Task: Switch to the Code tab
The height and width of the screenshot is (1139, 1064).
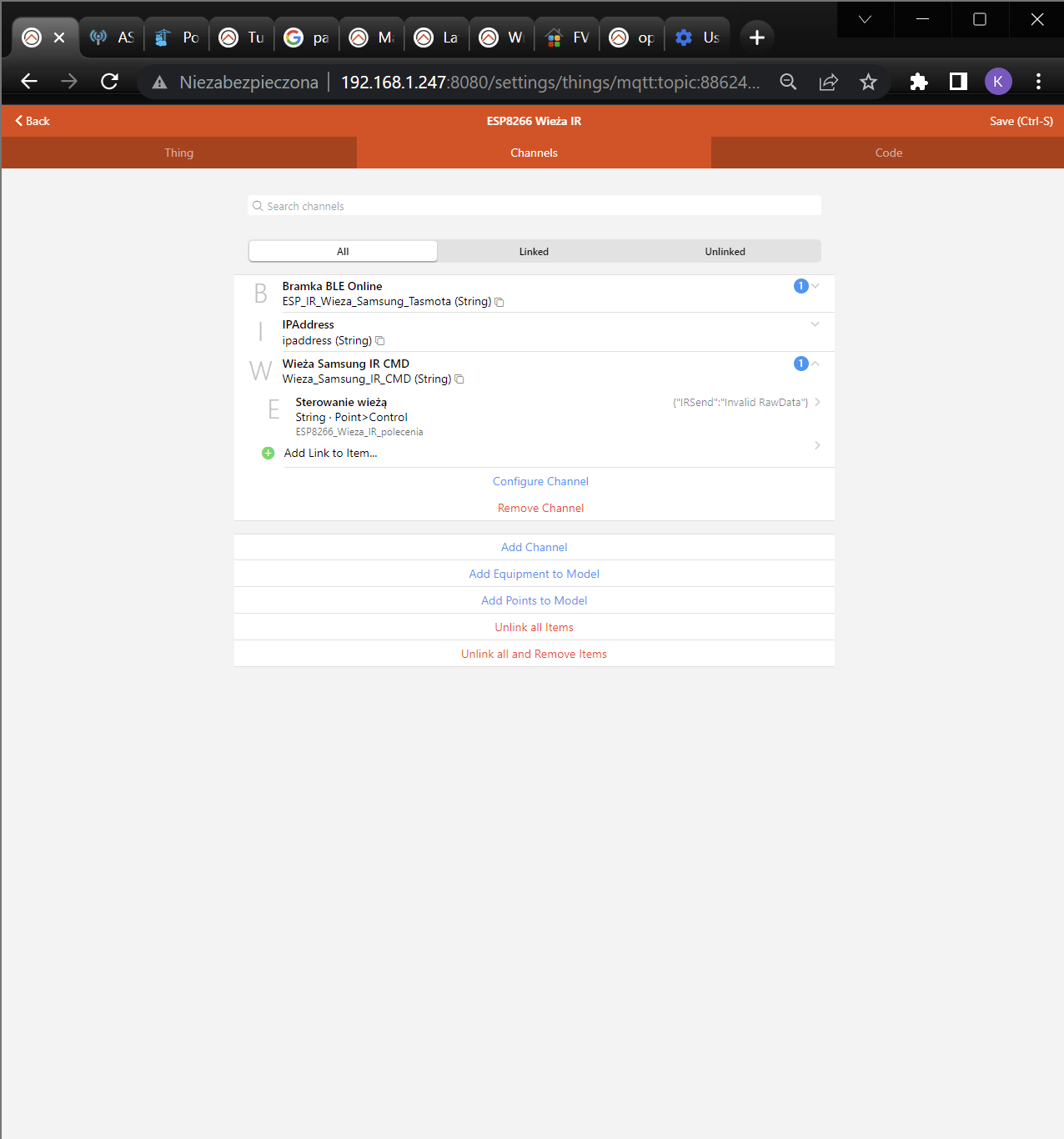Action: pyautogui.click(x=888, y=153)
